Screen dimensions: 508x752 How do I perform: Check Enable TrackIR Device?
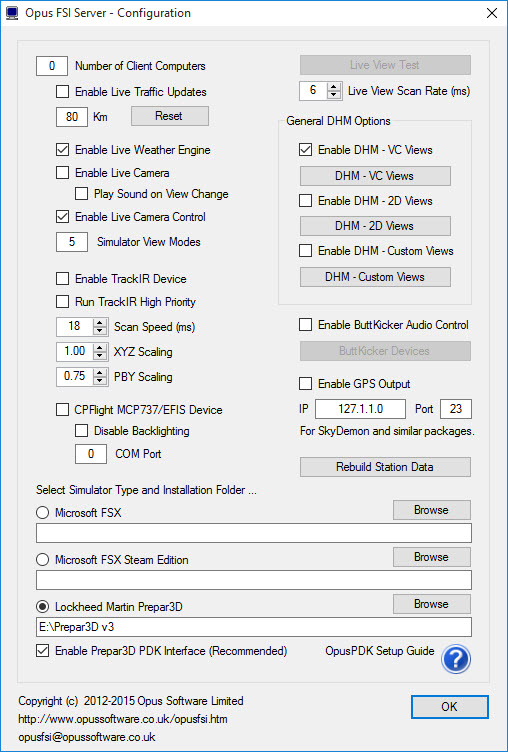point(62,279)
